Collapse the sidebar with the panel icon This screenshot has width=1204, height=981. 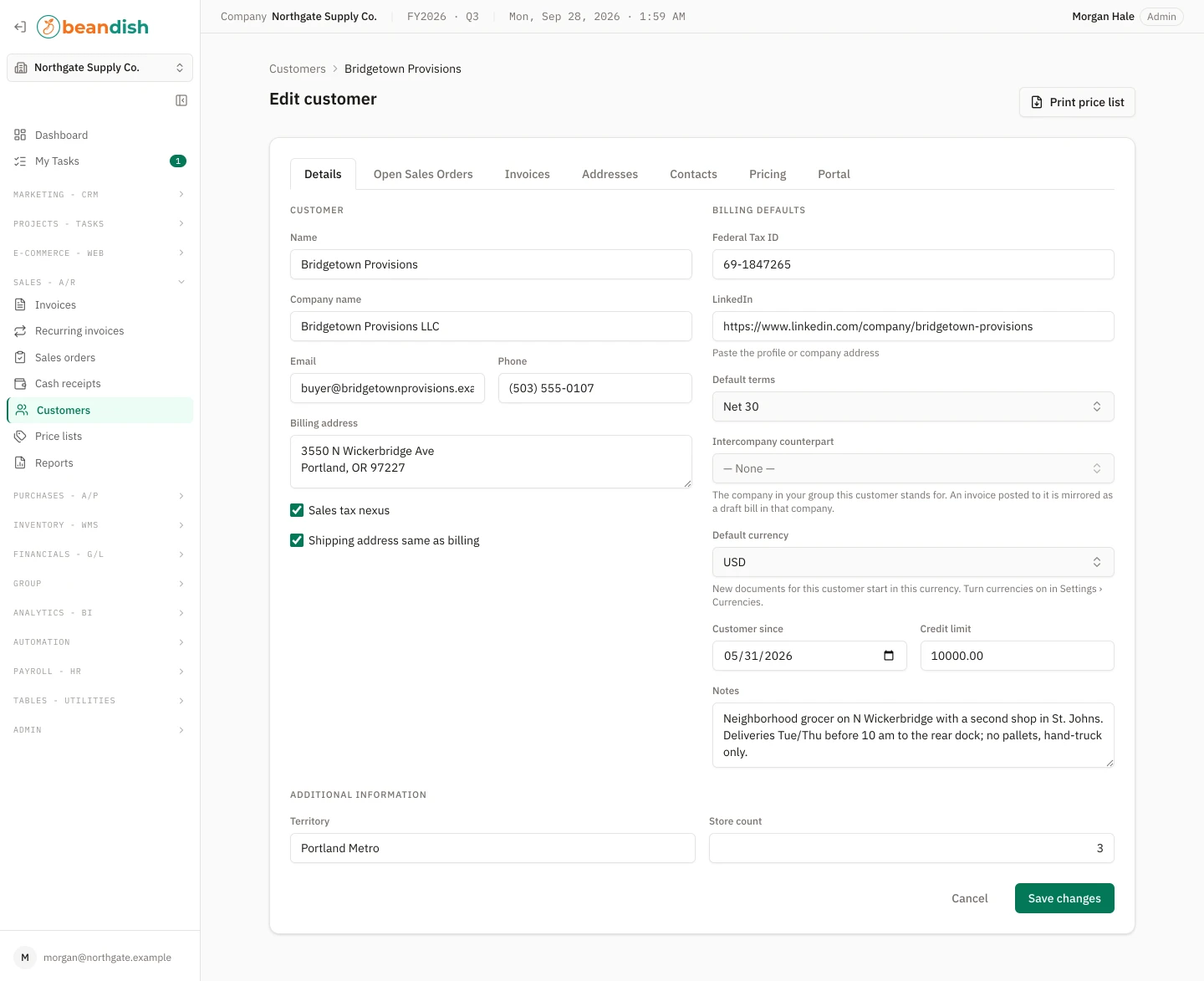(181, 100)
